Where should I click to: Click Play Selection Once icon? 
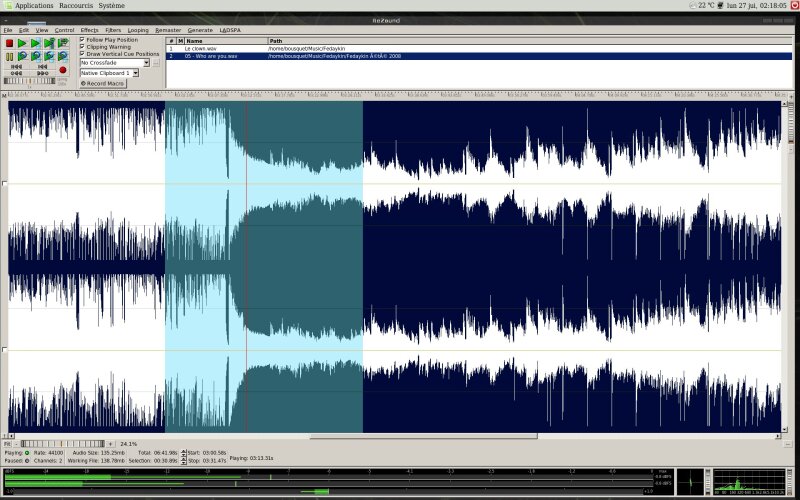coord(36,43)
